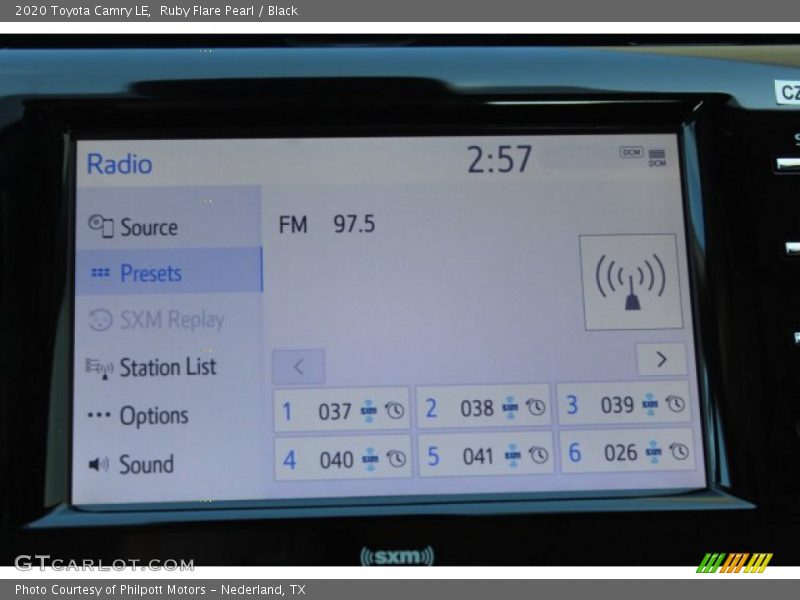Select preset 6 channel 026
The height and width of the screenshot is (600, 800).
[627, 452]
